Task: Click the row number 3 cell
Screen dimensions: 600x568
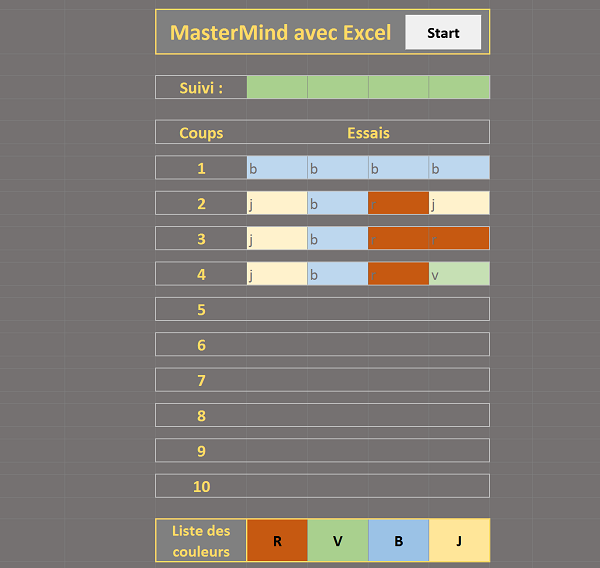Action: pos(201,238)
